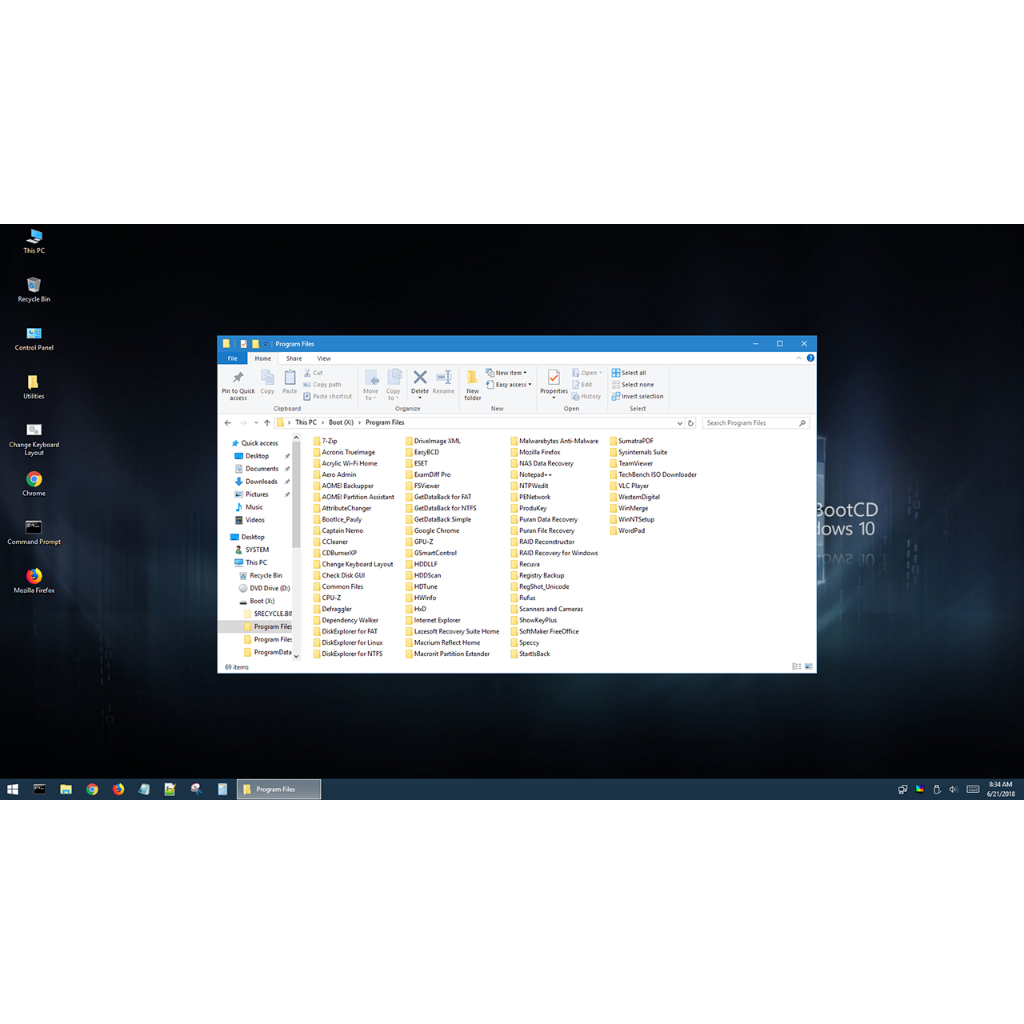
Task: Open Utilities desktop folder
Action: [x=34, y=387]
